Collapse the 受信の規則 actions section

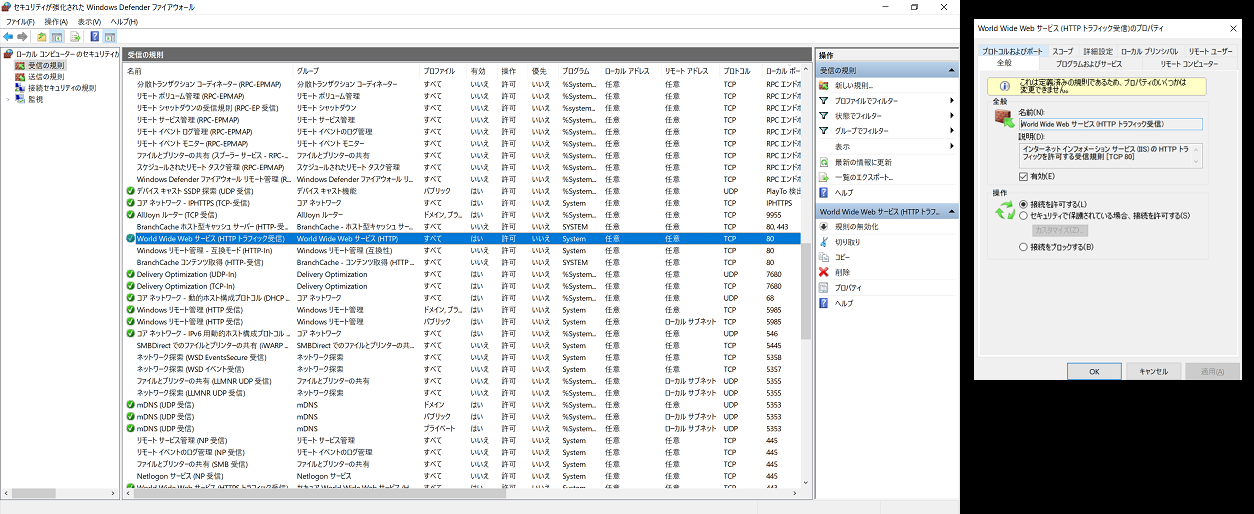pos(952,71)
